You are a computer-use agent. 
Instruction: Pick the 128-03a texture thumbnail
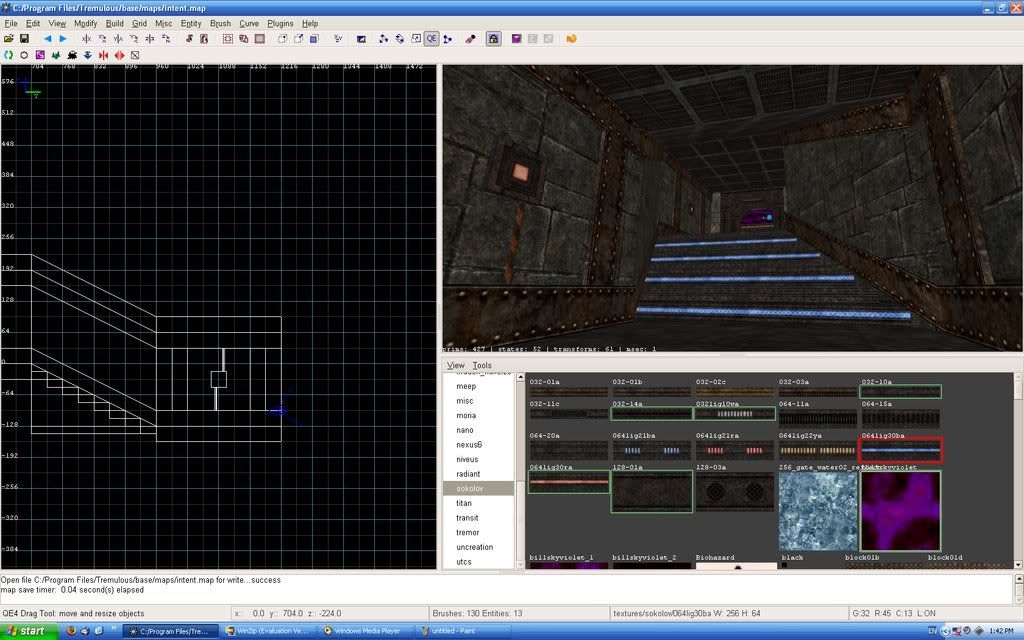coord(735,491)
